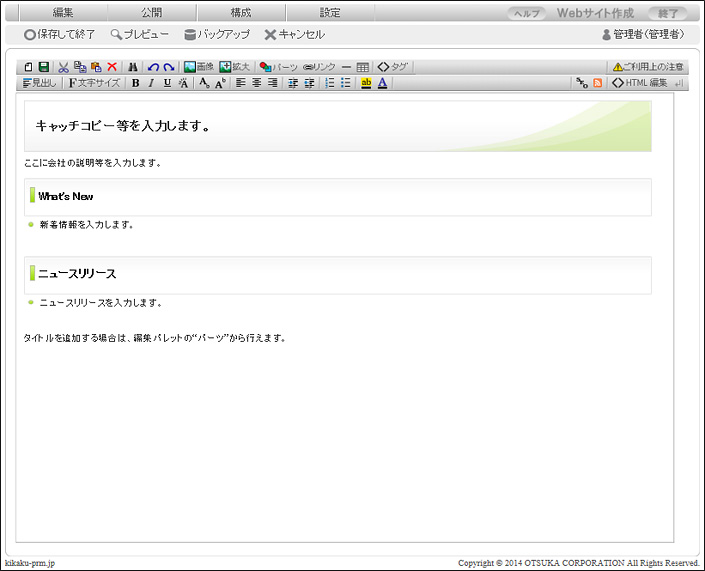Screen dimensions: 705x571
Task: Click the プレビュー preview button
Action: pyautogui.click(x=139, y=34)
